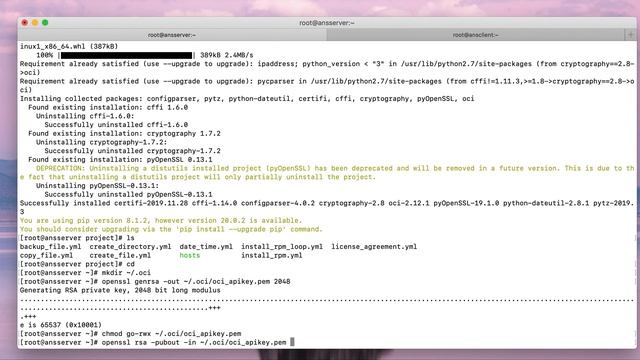Click 'Successfully installed certifi-2019.11.28' line
Screen dimensions: 640x360
coord(327,207)
